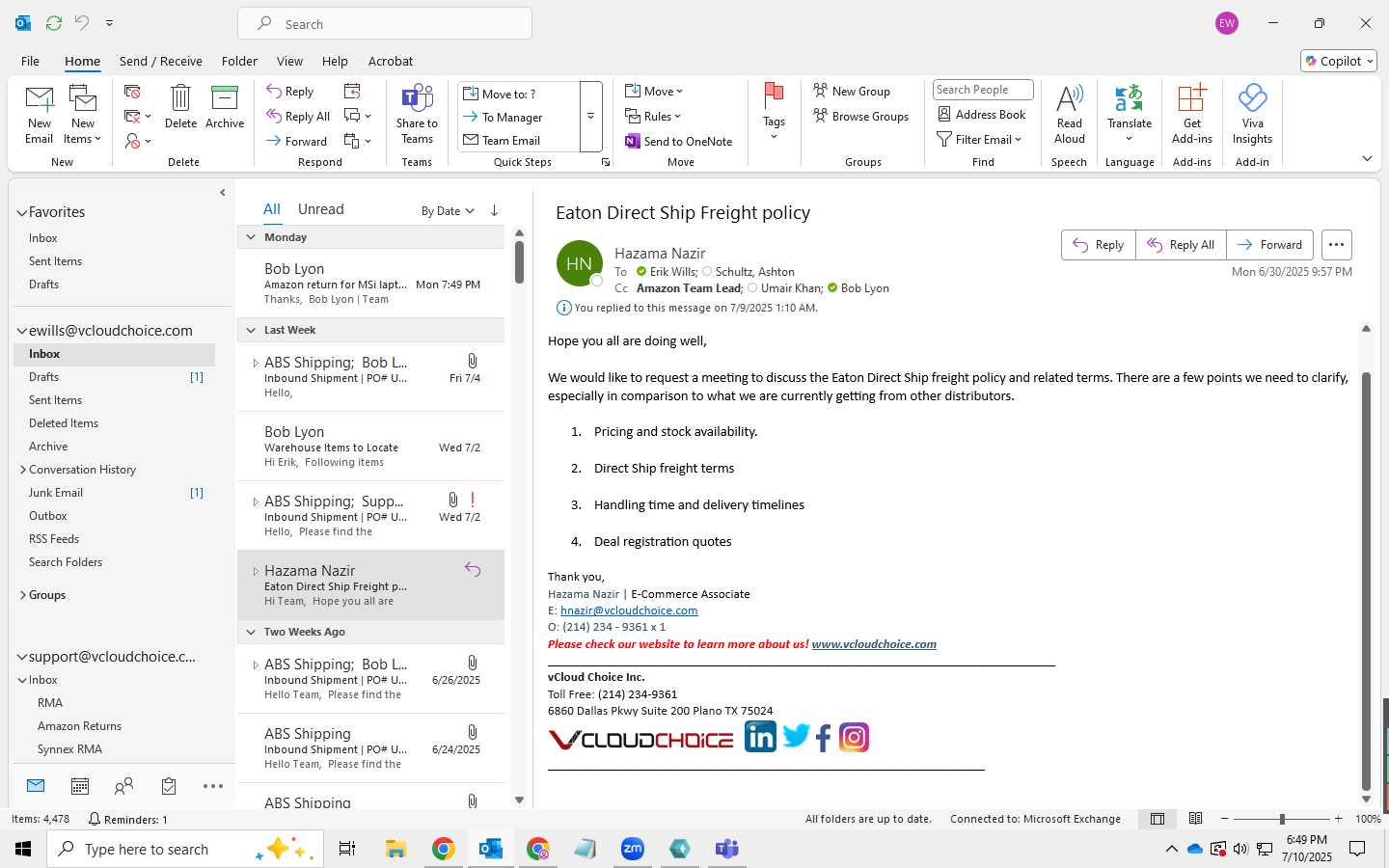Open the www.vcloudchoice.com link
1389x868 pixels.
click(874, 644)
